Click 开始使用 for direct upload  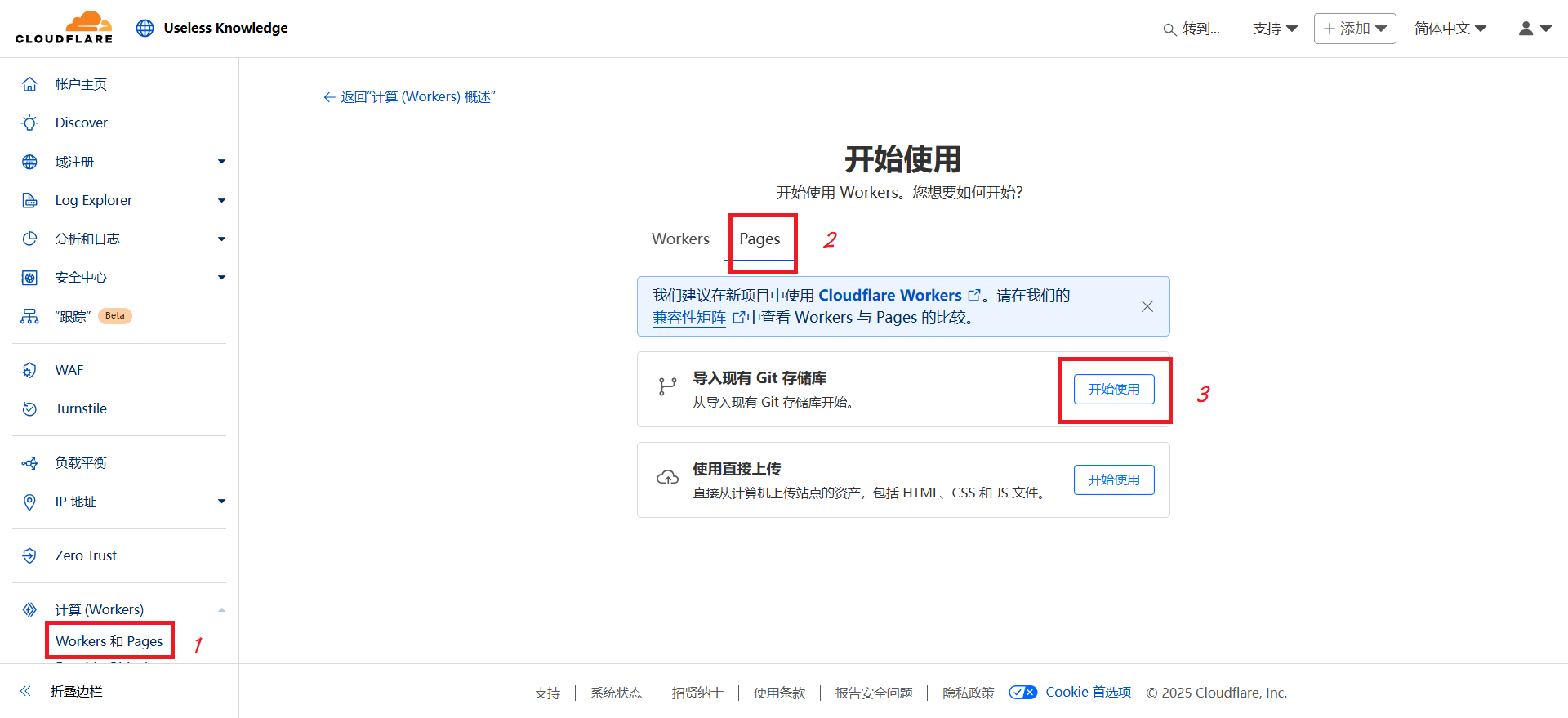pos(1113,480)
